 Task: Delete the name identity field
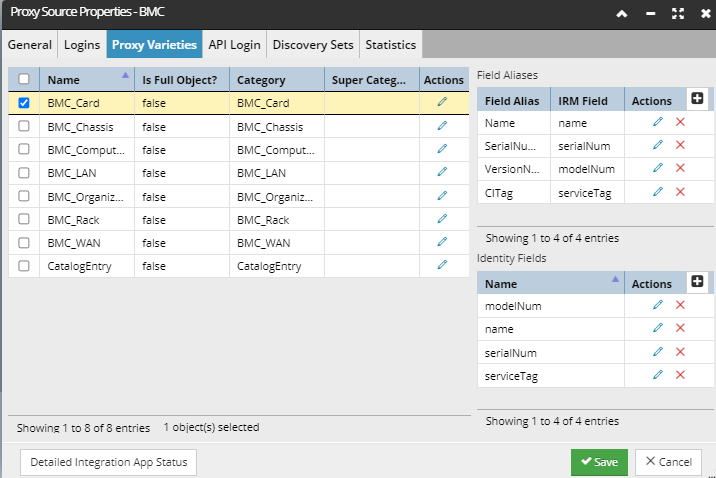click(x=680, y=328)
